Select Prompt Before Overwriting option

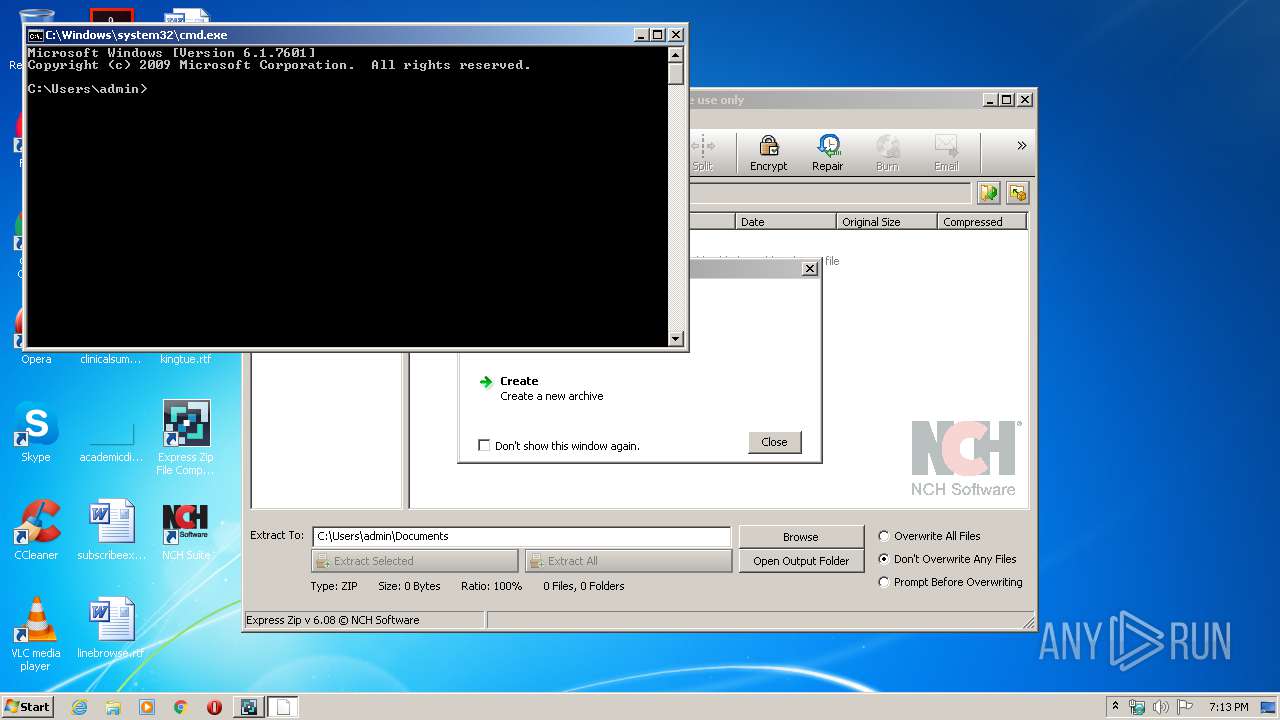point(884,582)
